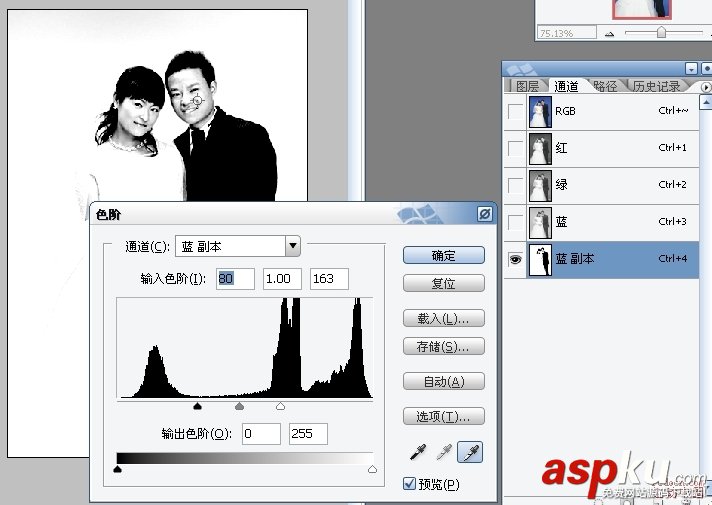Click the white output level slider triangle
712x505 pixels.
(x=372, y=469)
